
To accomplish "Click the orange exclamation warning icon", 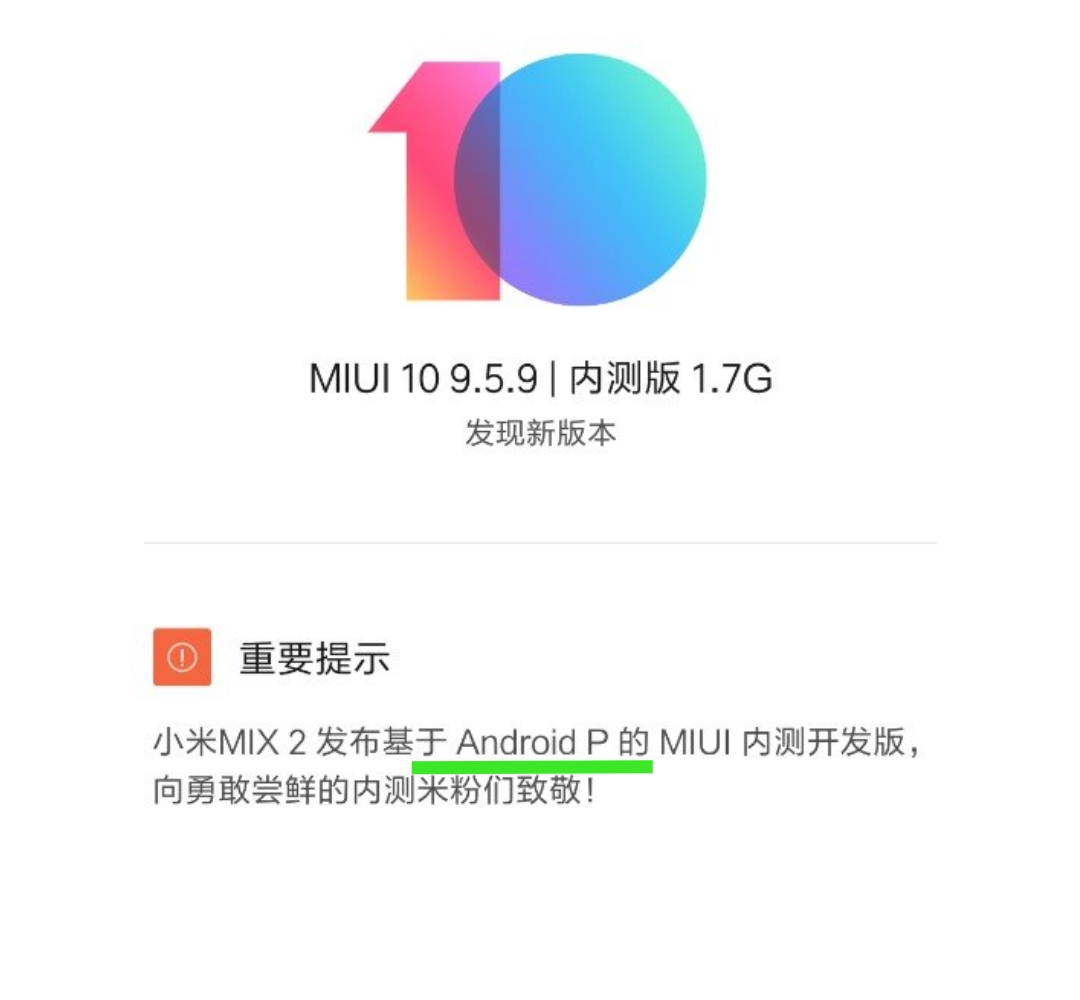I will pos(182,656).
